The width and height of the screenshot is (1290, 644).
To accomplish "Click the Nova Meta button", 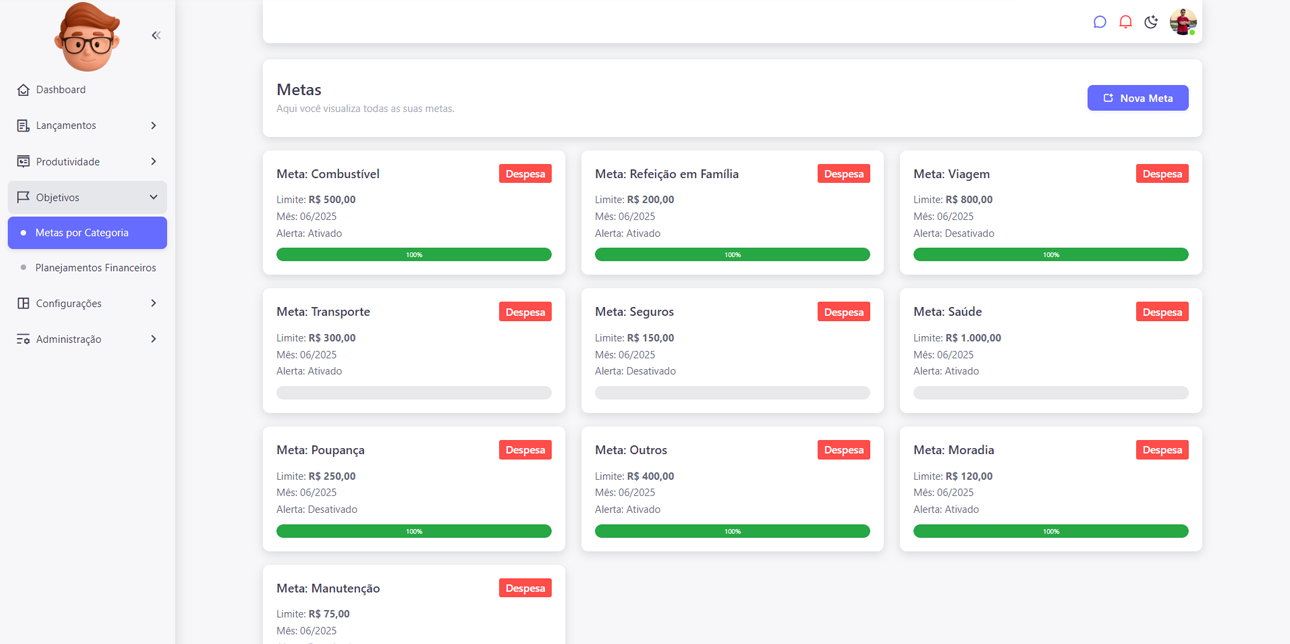I will [1137, 98].
